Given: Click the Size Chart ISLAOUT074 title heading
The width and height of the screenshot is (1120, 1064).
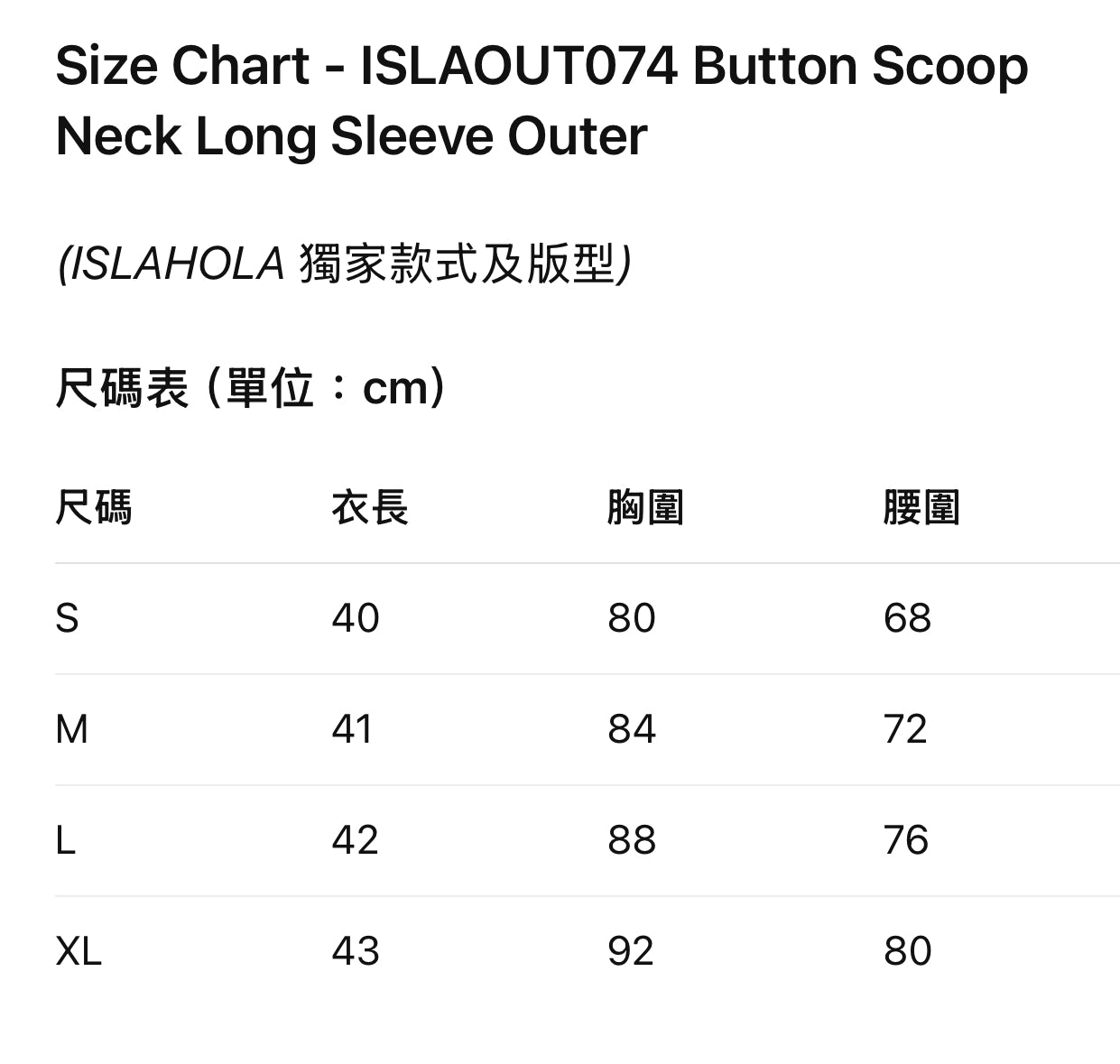Looking at the screenshot, I should pyautogui.click(x=541, y=100).
